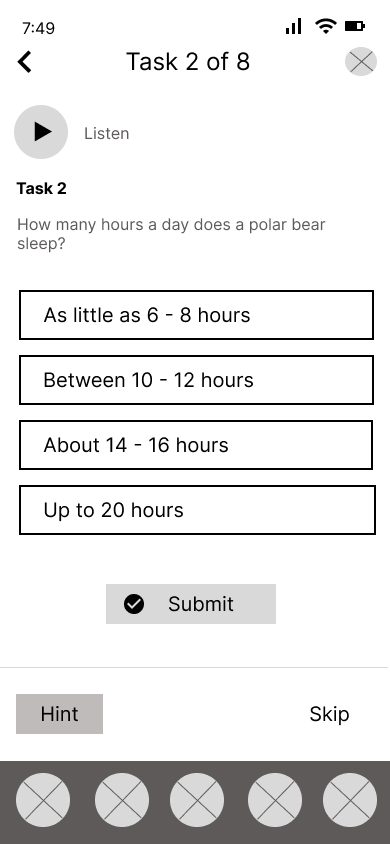
Task: Play the Listen audio clip
Action: point(41,132)
